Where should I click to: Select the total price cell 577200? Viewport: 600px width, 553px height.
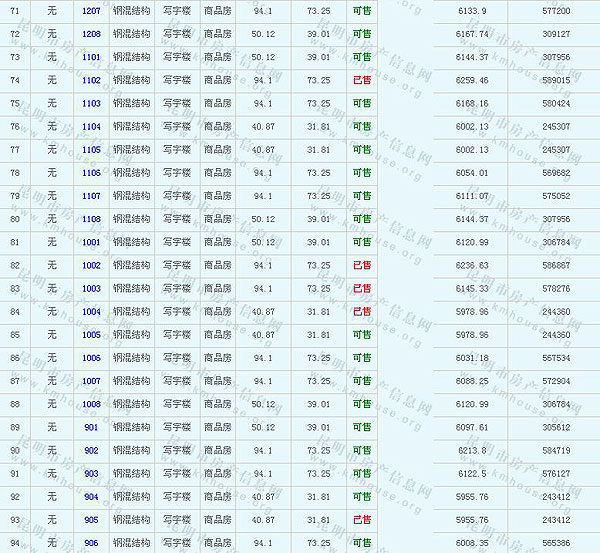click(x=555, y=11)
